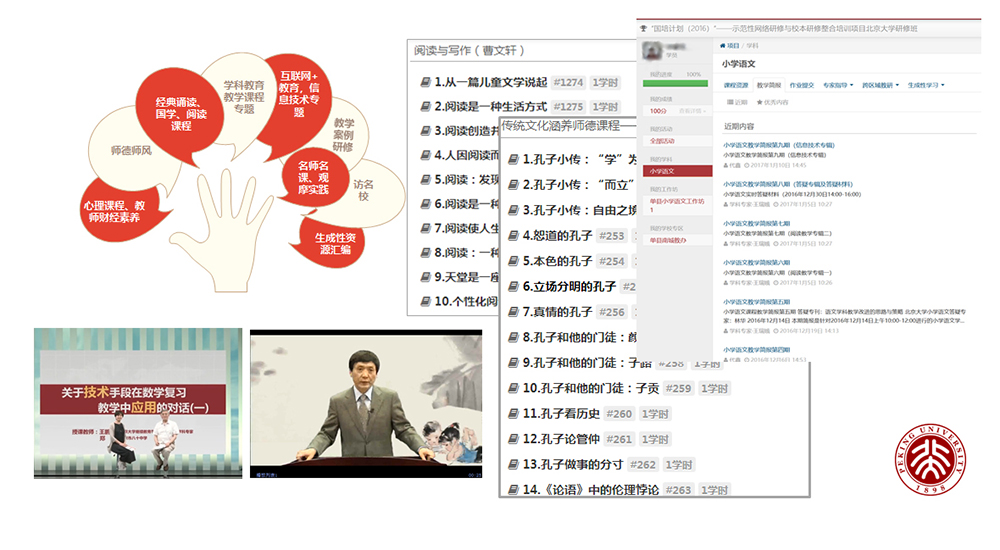Click book icon beside 10.孔子和他的门徒：子贡

tap(513, 389)
